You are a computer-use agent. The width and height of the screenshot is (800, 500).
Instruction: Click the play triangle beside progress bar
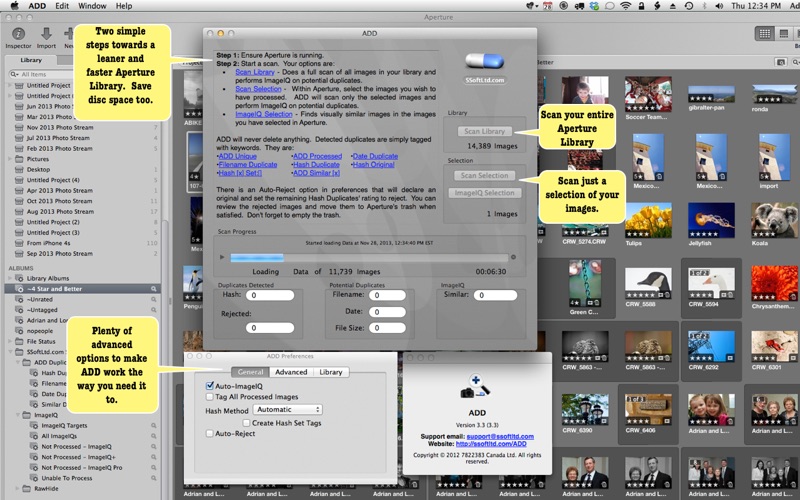222,257
